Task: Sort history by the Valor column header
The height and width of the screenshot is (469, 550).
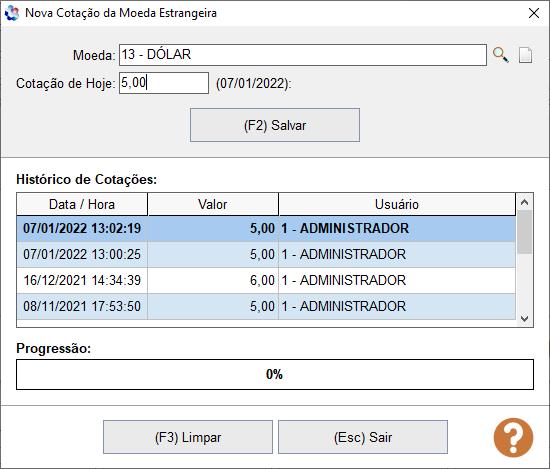Action: [x=213, y=204]
